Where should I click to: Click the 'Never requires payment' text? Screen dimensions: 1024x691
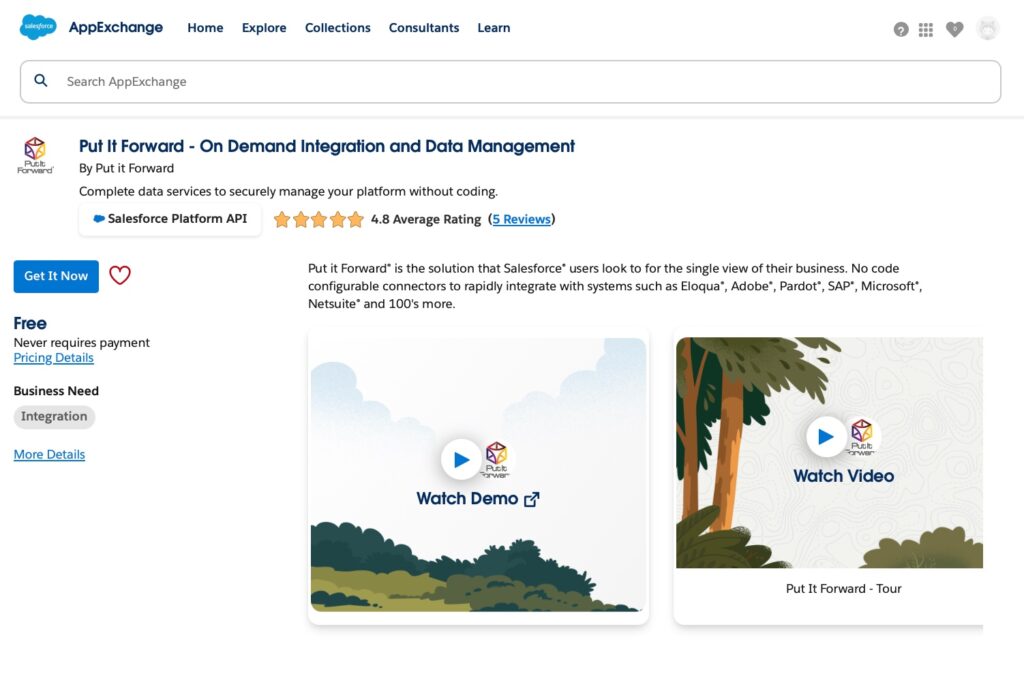pyautogui.click(x=82, y=342)
